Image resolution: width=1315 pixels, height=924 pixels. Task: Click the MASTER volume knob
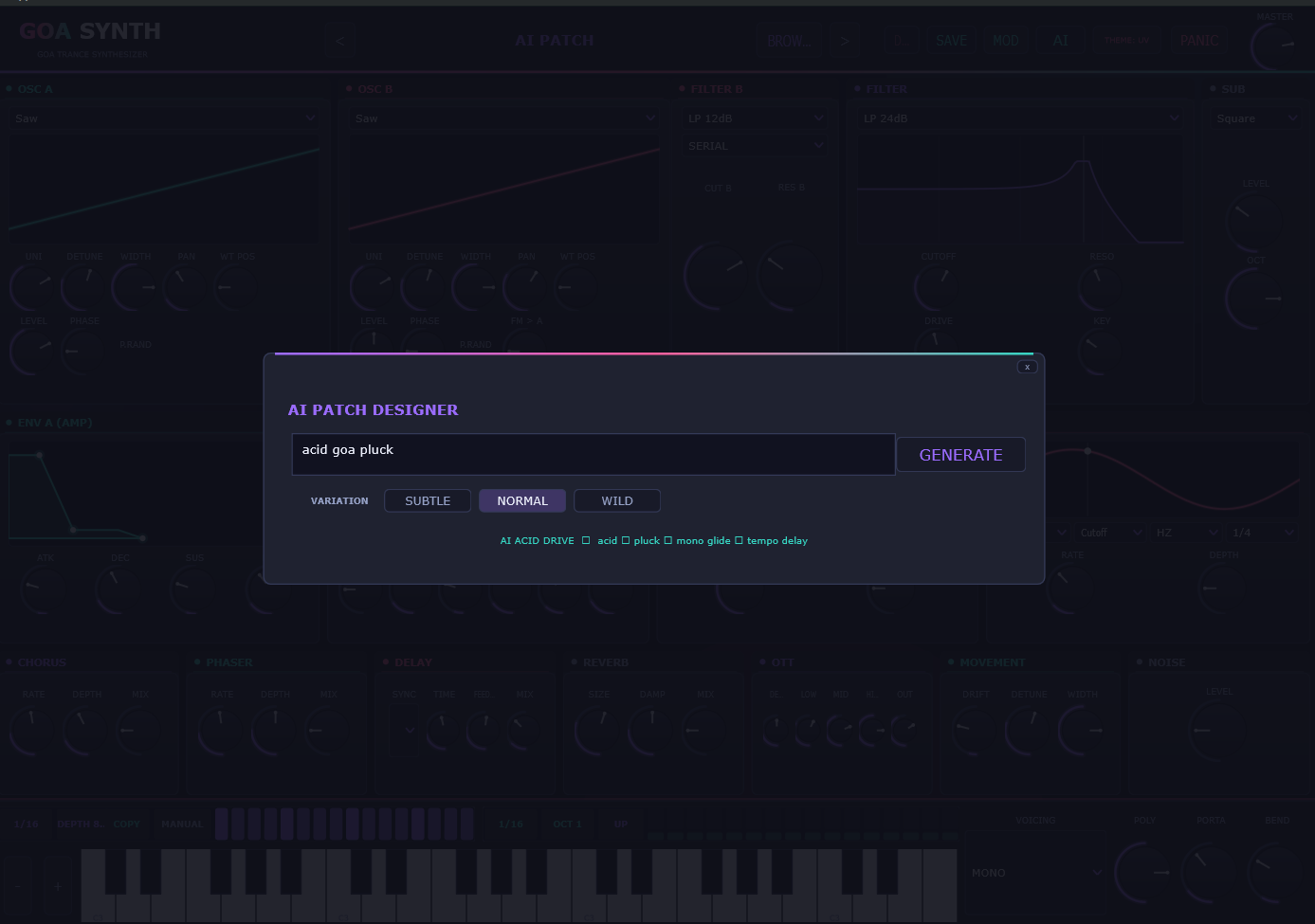point(1274,45)
